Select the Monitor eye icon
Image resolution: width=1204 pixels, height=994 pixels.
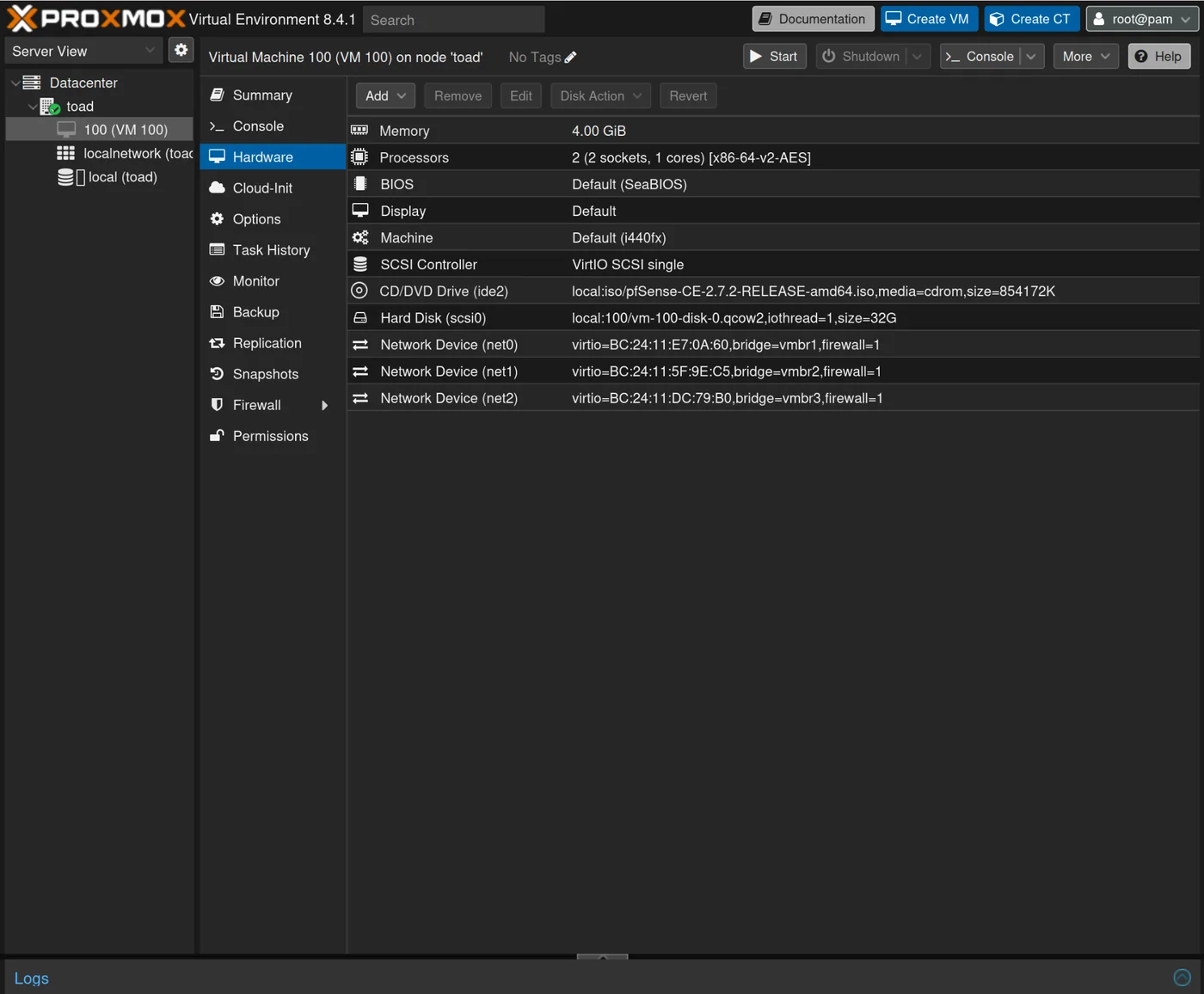(217, 281)
